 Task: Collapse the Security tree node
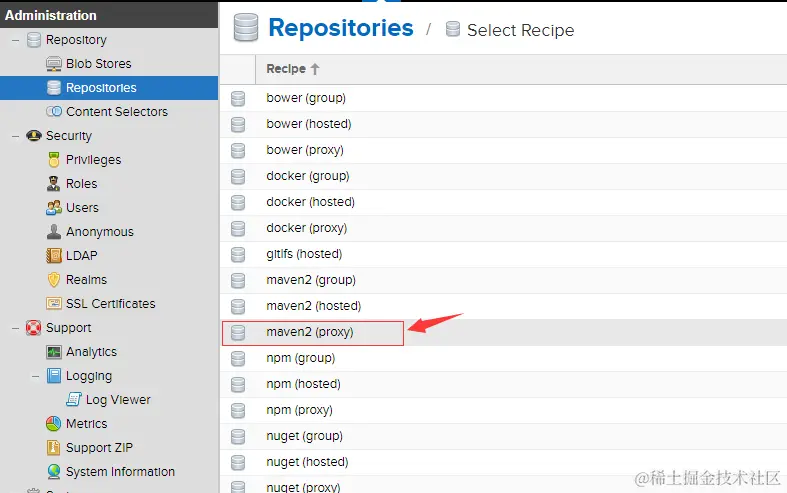pyautogui.click(x=16, y=136)
